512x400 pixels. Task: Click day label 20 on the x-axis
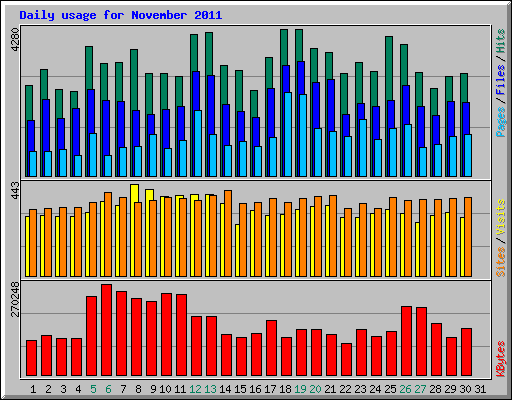coord(315,389)
